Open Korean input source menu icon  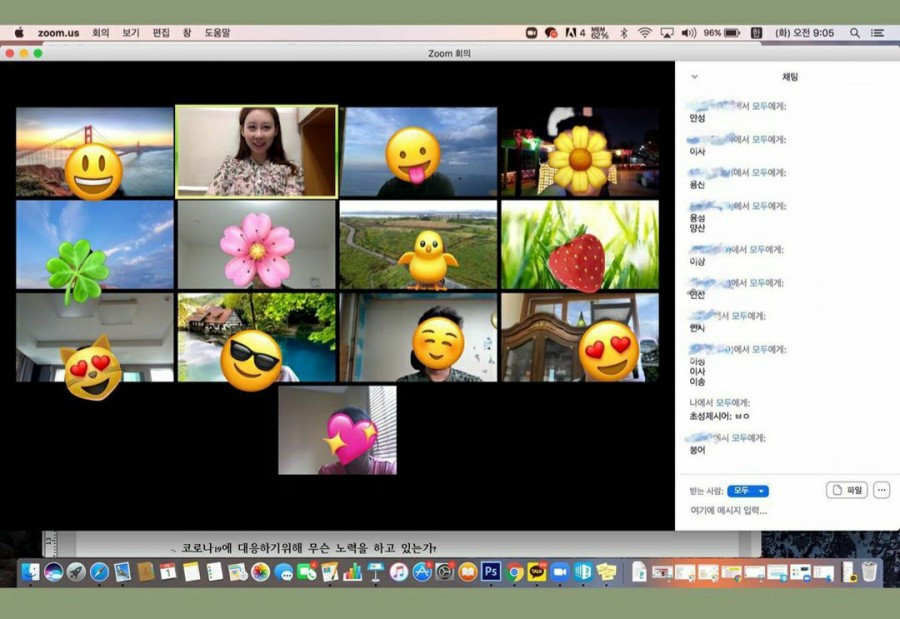click(x=757, y=33)
